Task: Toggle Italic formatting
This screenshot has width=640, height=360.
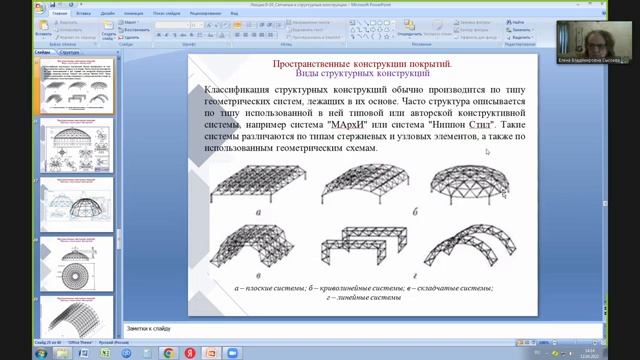Action: click(x=167, y=36)
